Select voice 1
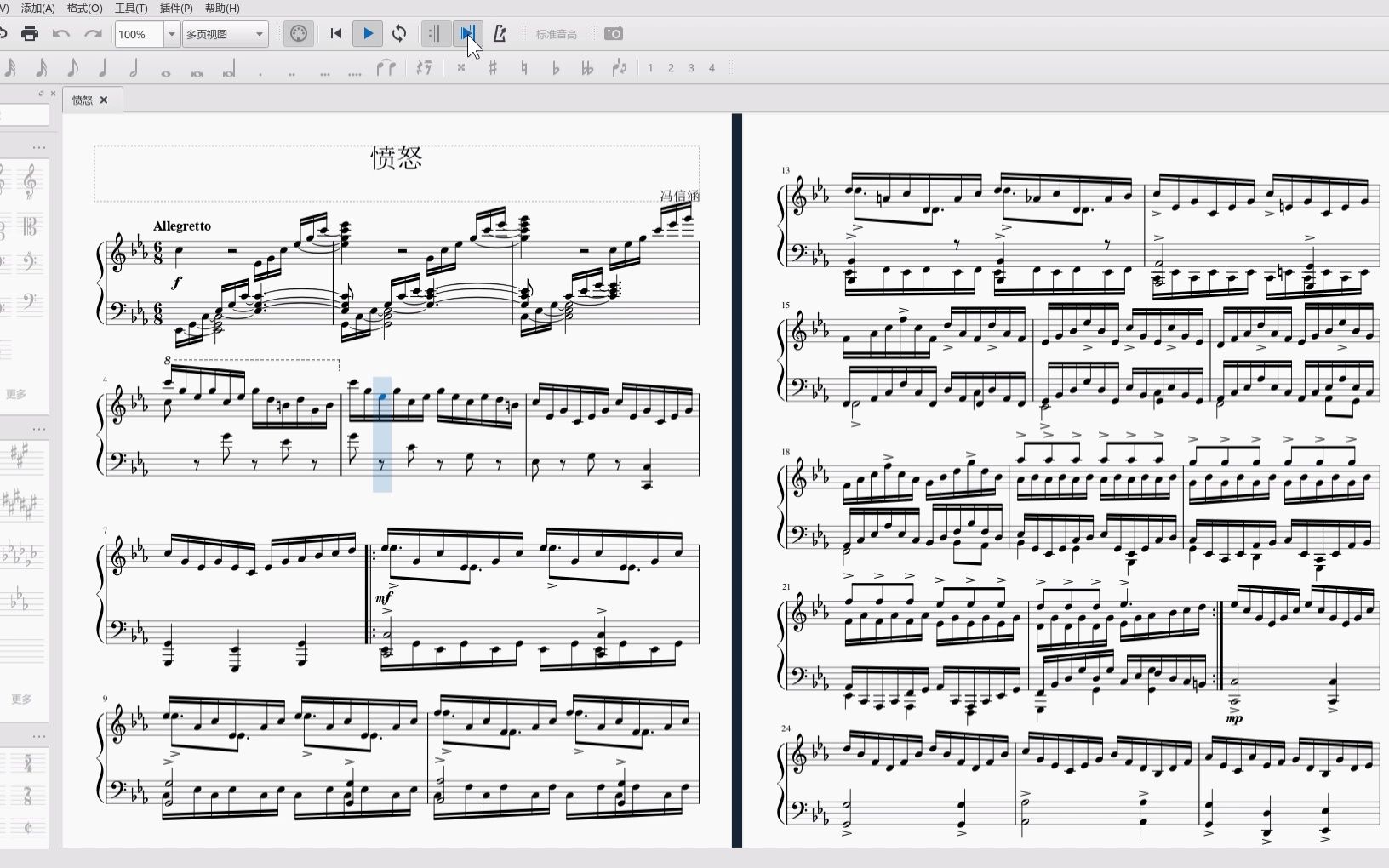Viewport: 1389px width, 868px height. click(x=650, y=68)
